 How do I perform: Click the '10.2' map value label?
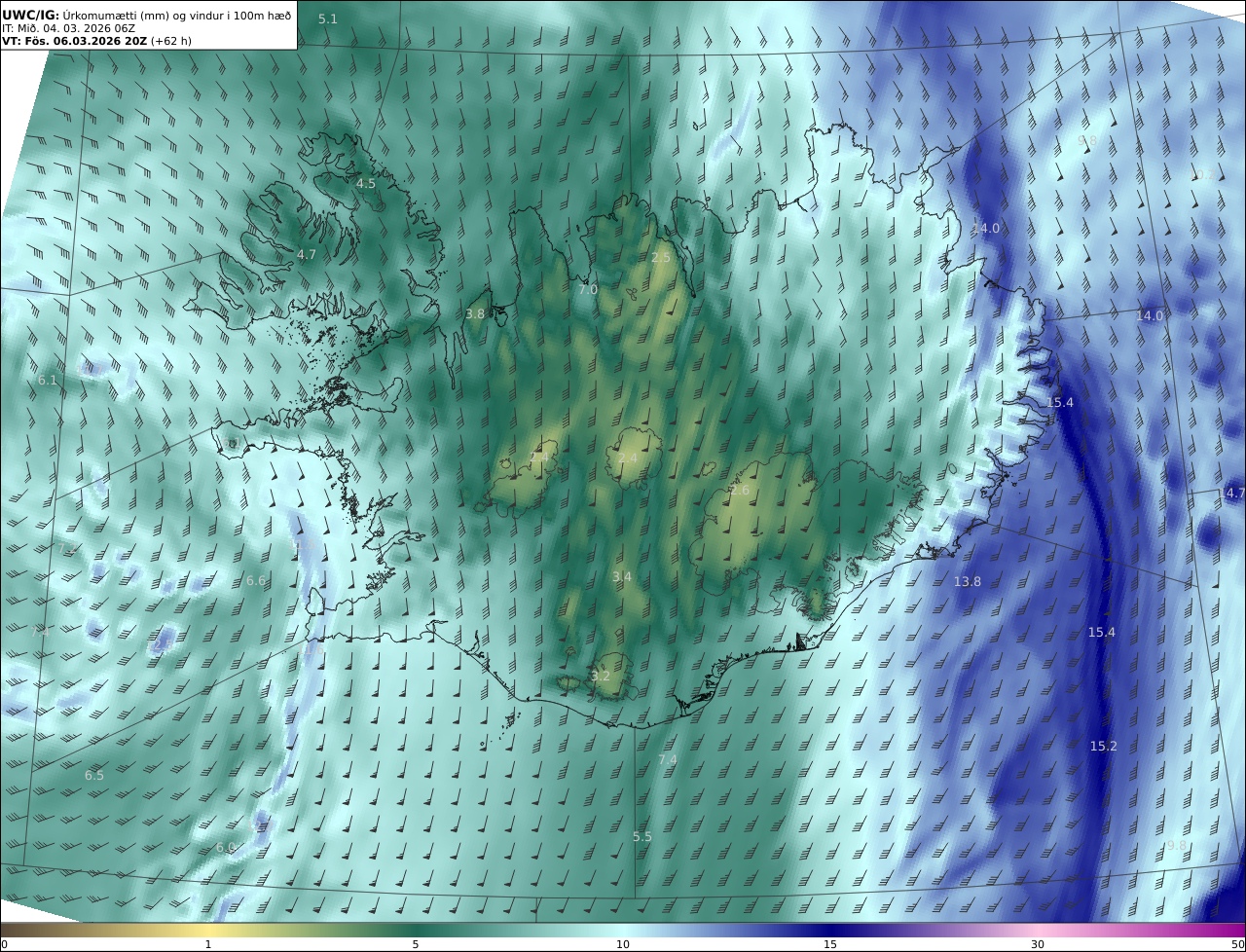click(1203, 175)
